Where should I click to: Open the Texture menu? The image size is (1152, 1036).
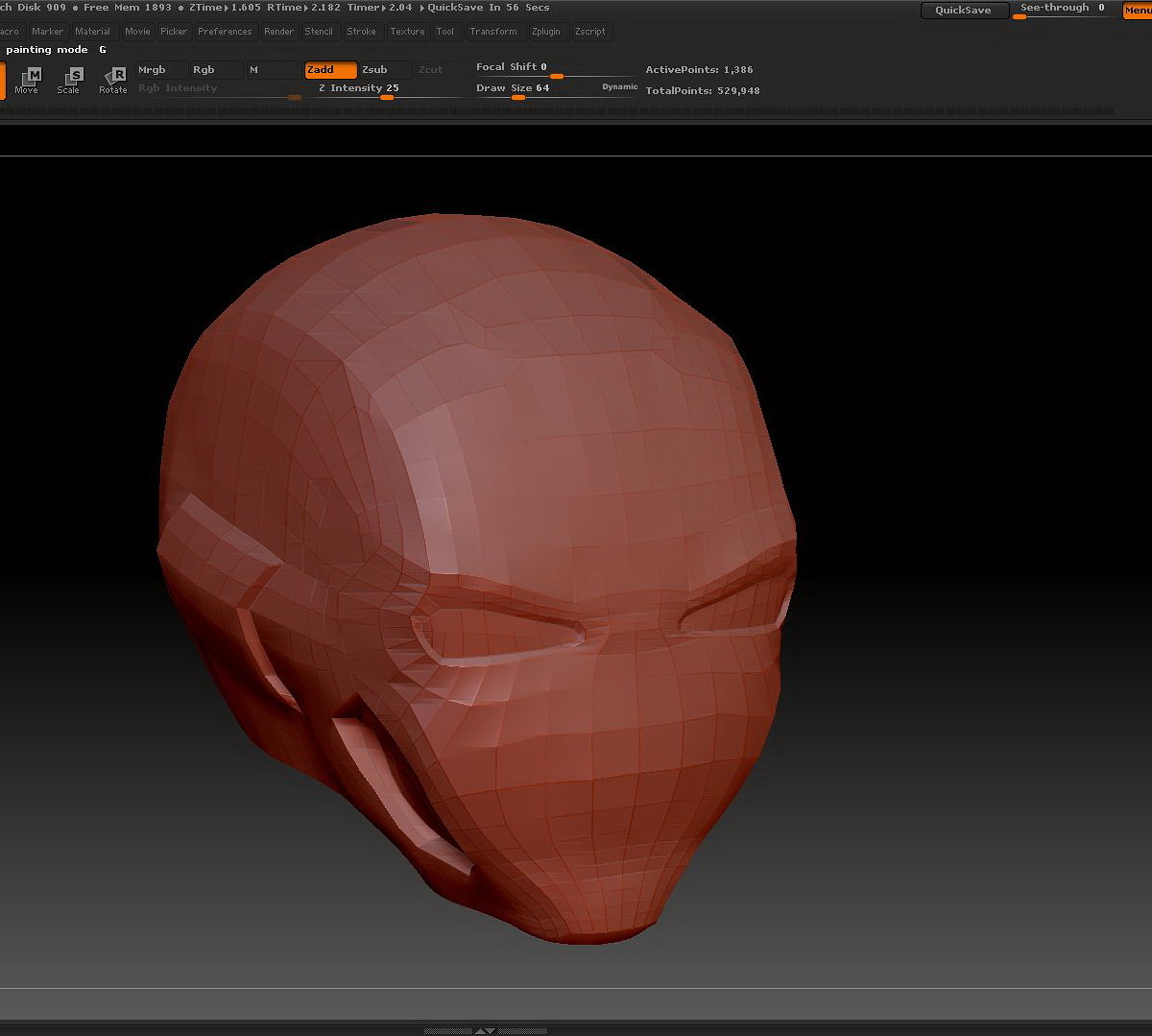pyautogui.click(x=407, y=32)
